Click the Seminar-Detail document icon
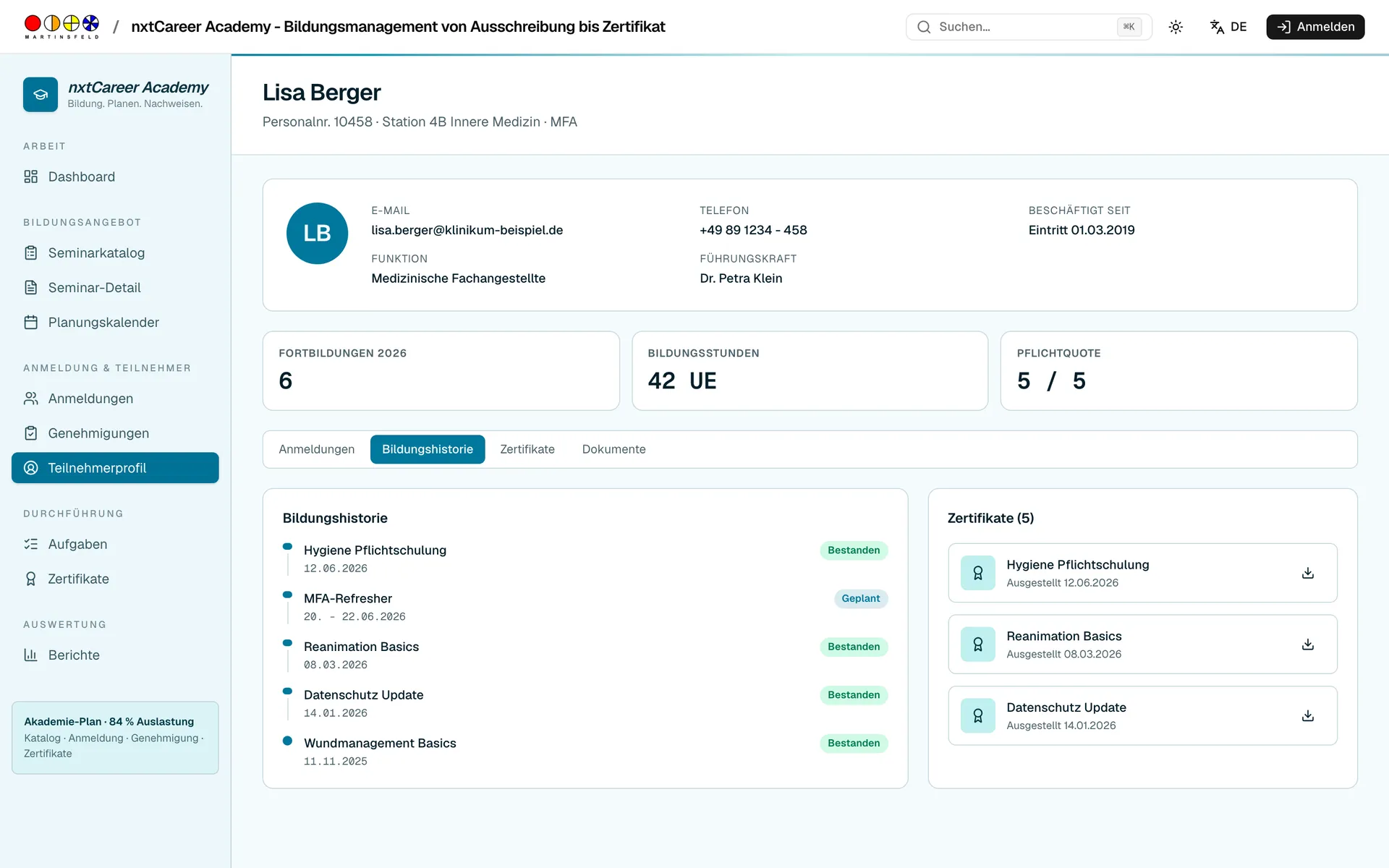The width and height of the screenshot is (1389, 868). tap(30, 288)
